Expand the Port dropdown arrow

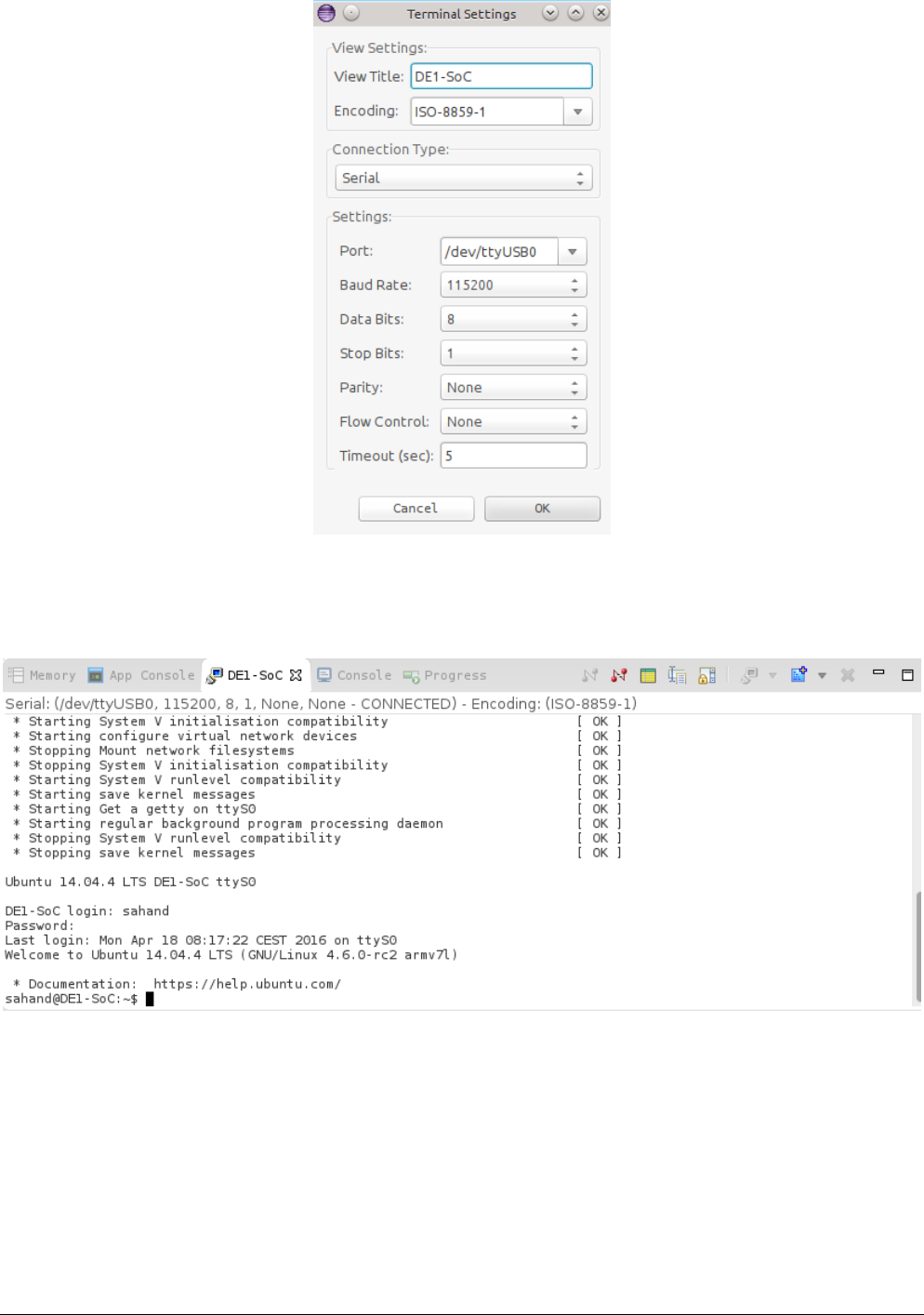click(573, 251)
